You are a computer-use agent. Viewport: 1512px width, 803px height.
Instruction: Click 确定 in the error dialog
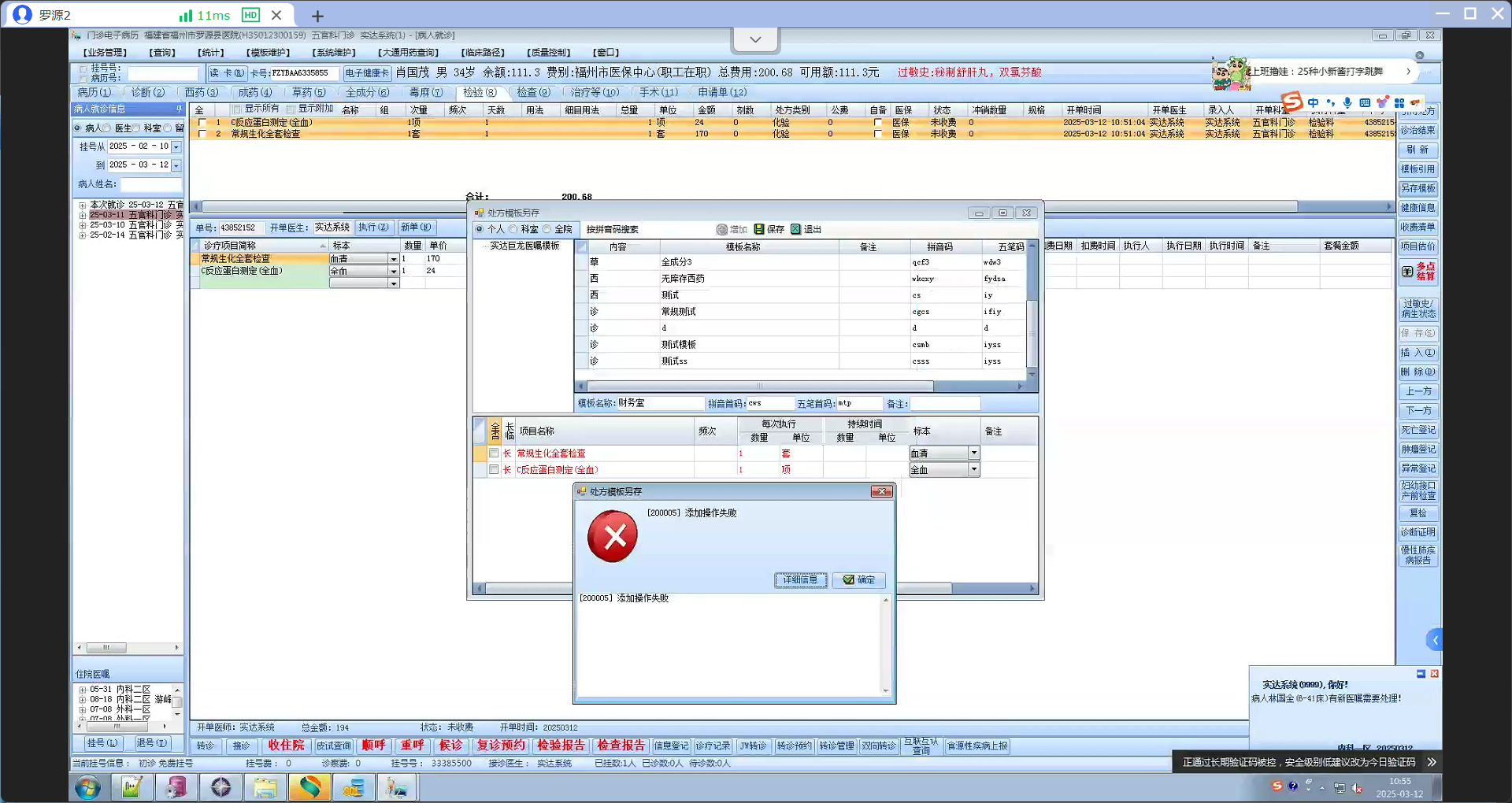click(x=859, y=580)
